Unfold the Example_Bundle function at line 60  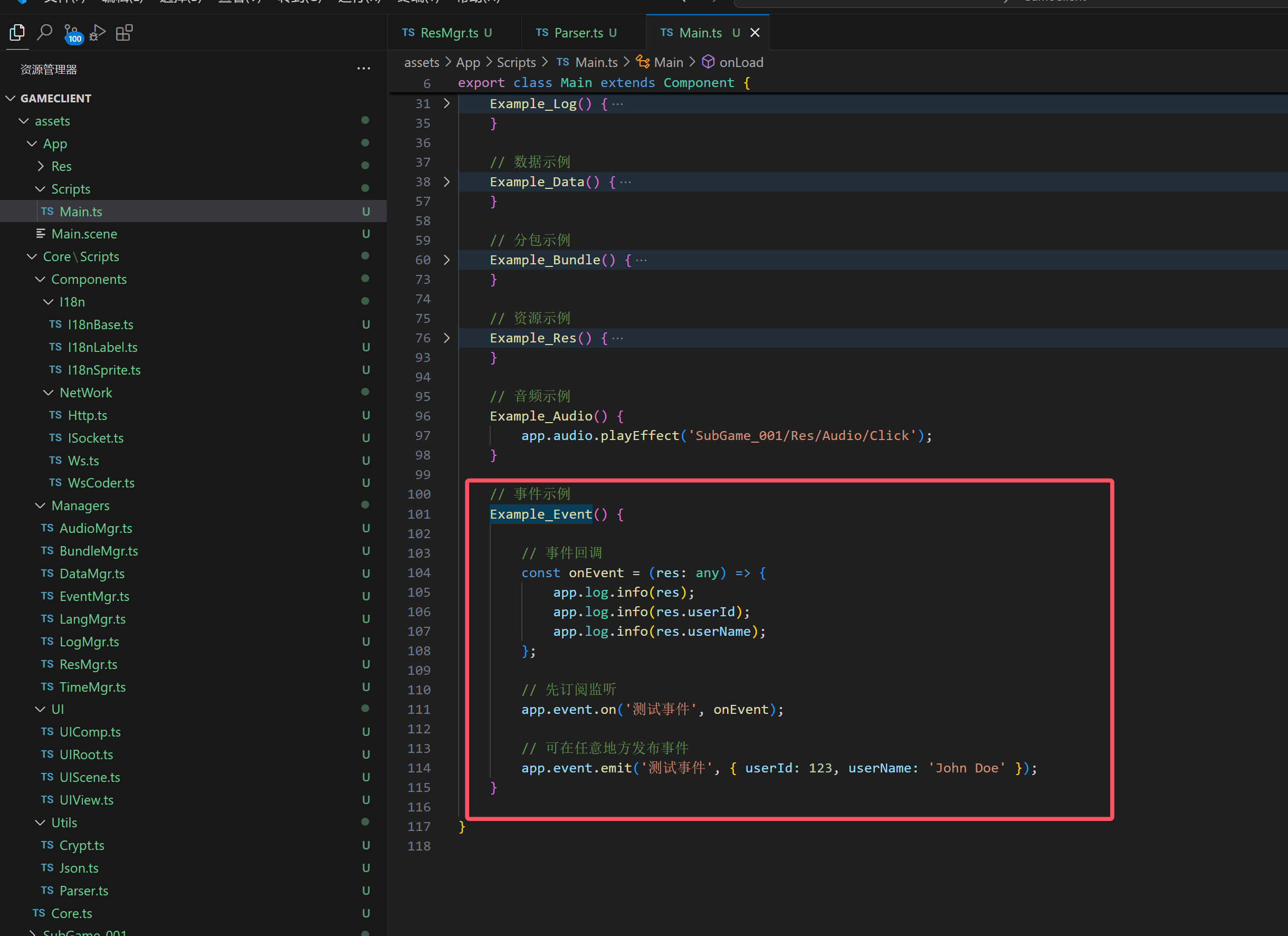coord(447,260)
